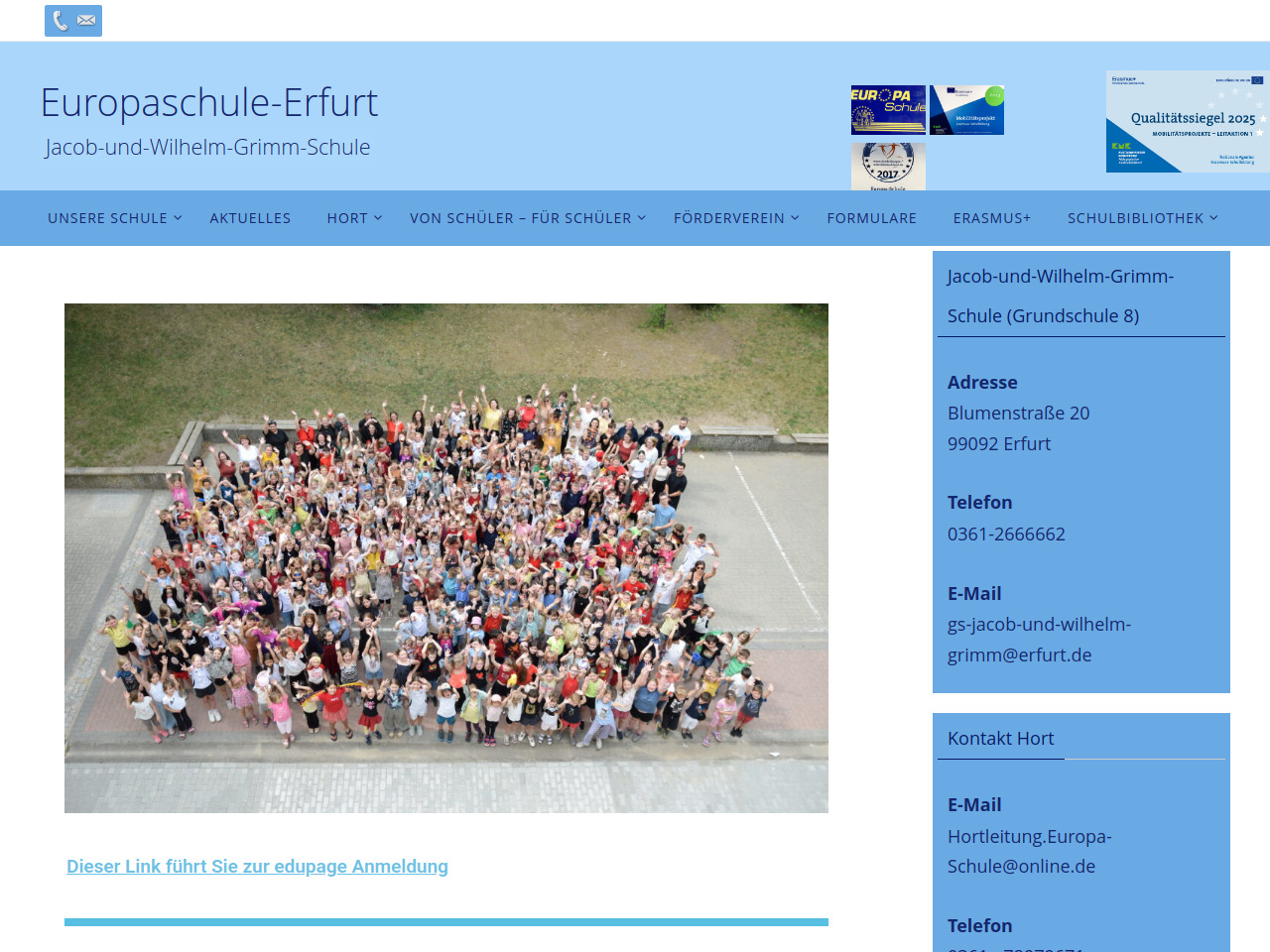Open the Formulare menu item
Screen dimensions: 1270x952
coord(871,218)
